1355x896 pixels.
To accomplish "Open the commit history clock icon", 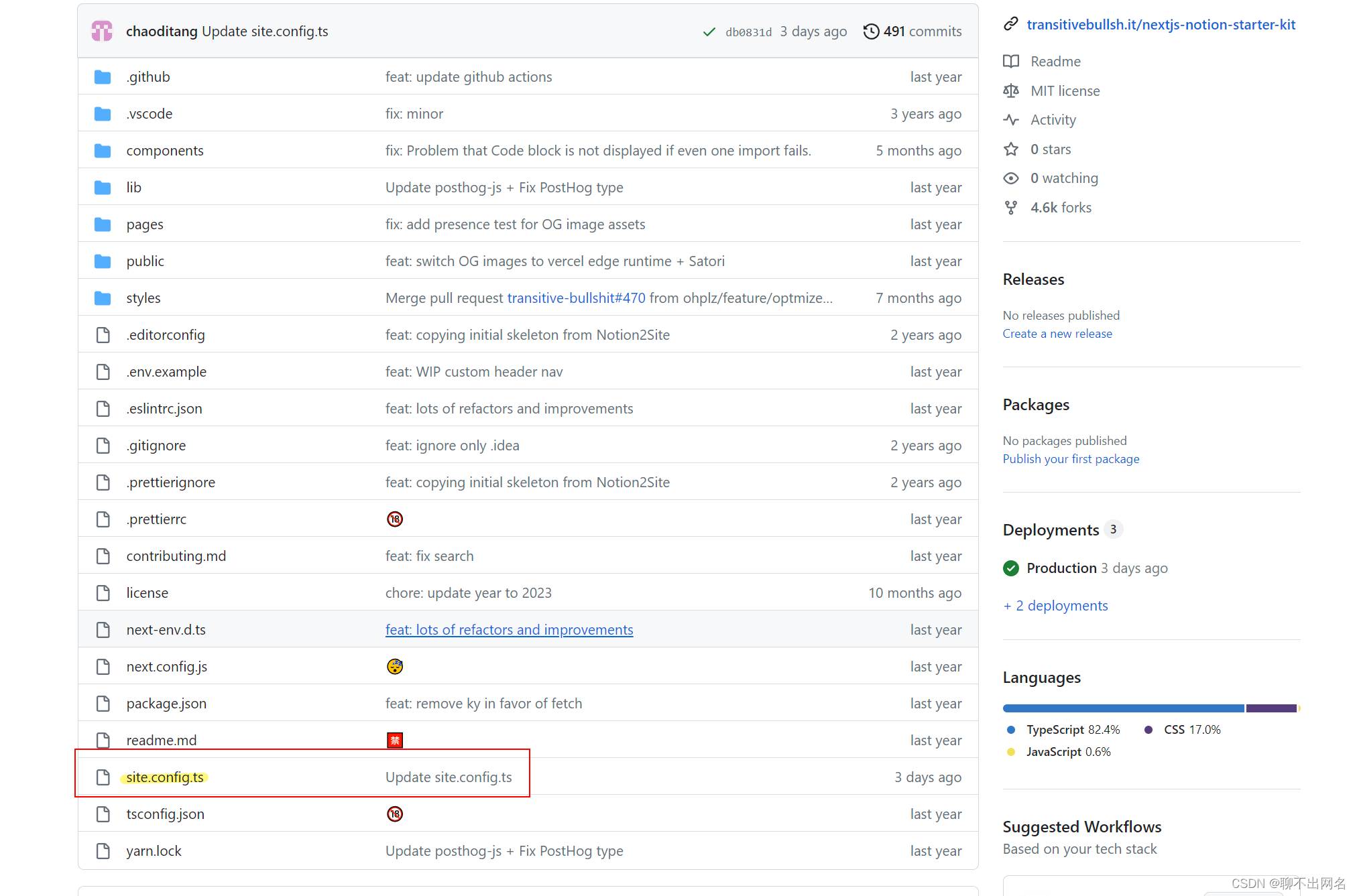I will [870, 31].
